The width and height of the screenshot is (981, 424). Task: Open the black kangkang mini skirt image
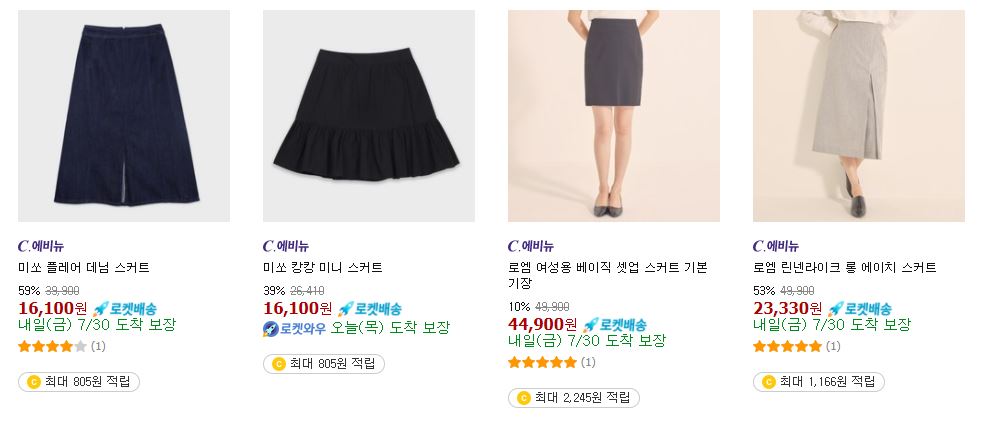tap(369, 116)
